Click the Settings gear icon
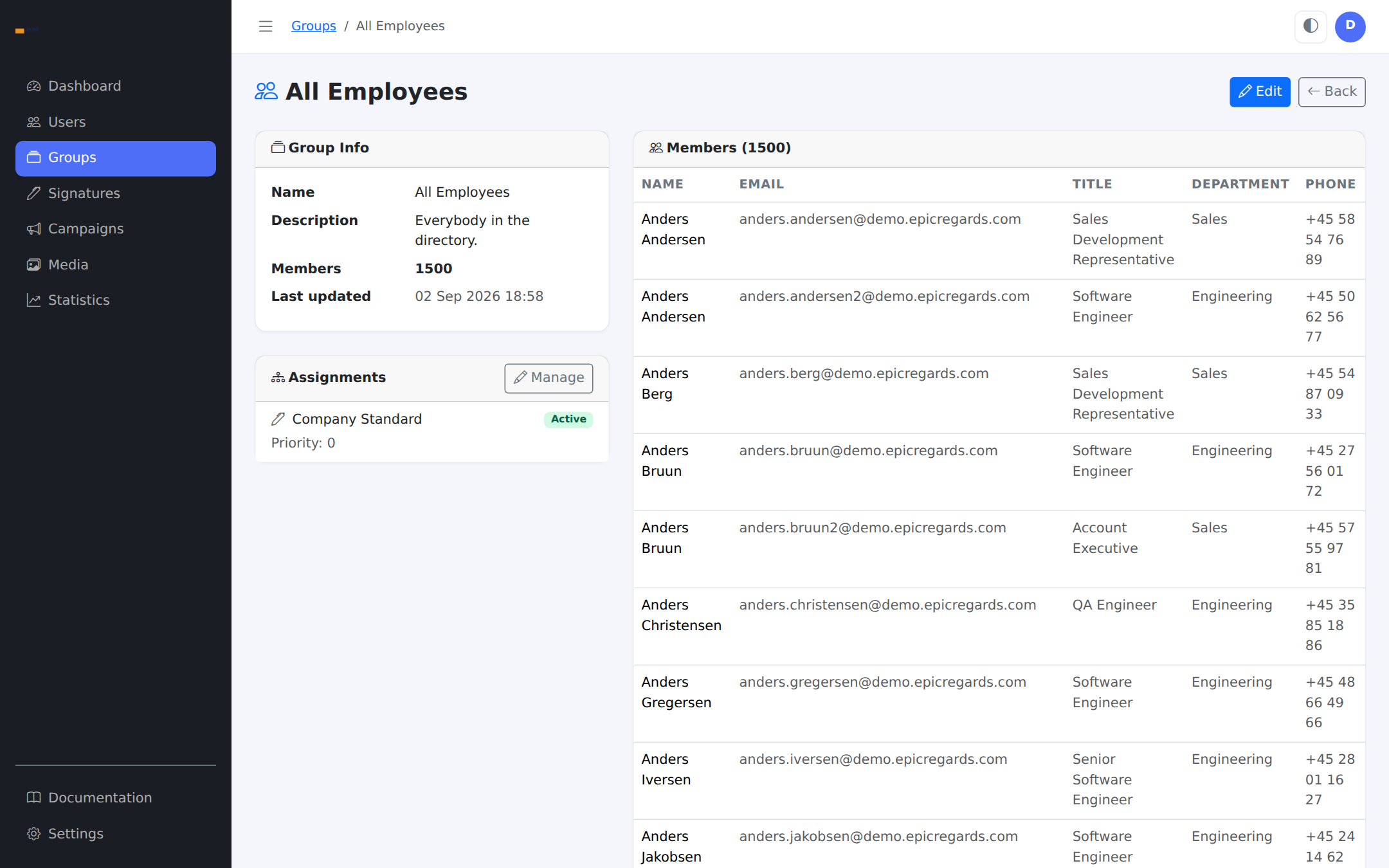 [33, 834]
